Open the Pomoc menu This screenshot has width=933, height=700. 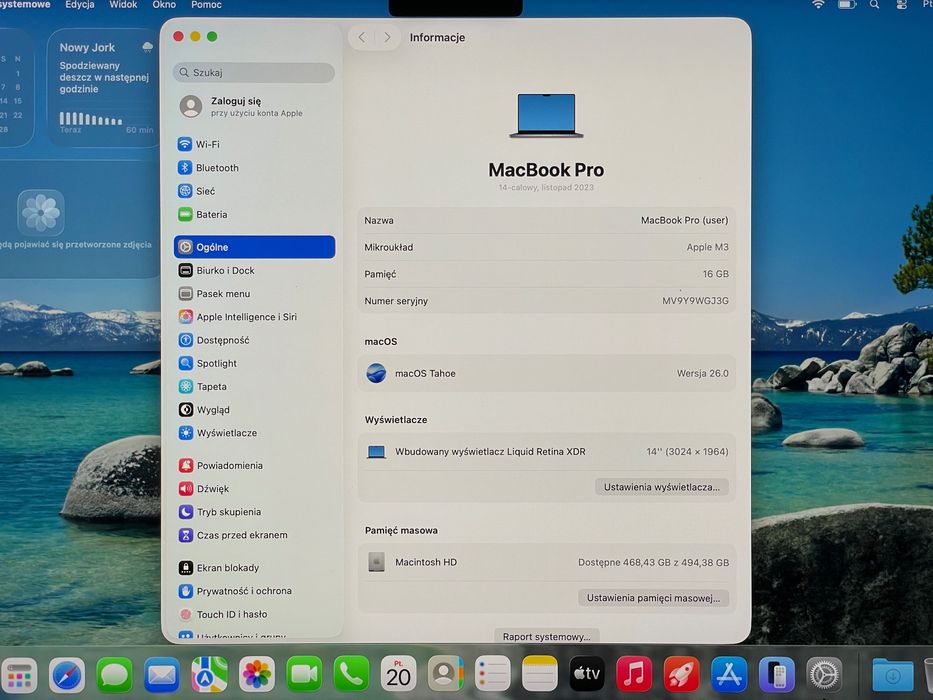(x=206, y=5)
